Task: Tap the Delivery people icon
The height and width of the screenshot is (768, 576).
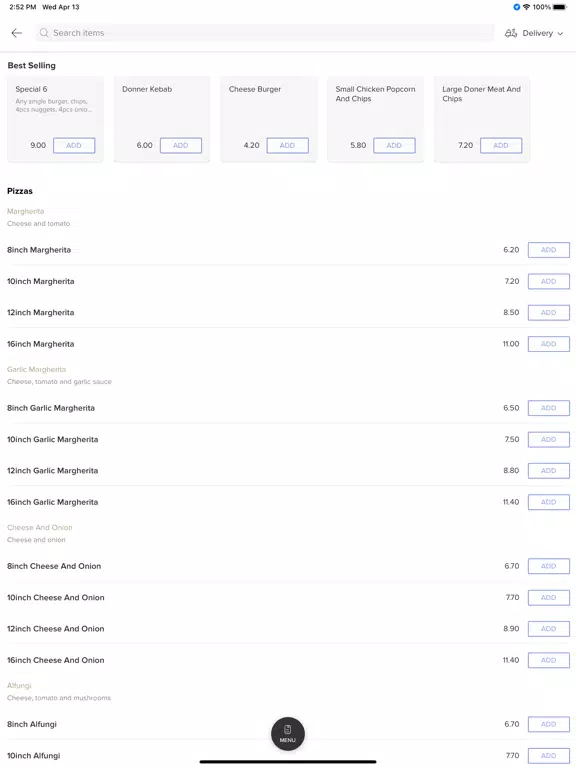Action: click(511, 33)
